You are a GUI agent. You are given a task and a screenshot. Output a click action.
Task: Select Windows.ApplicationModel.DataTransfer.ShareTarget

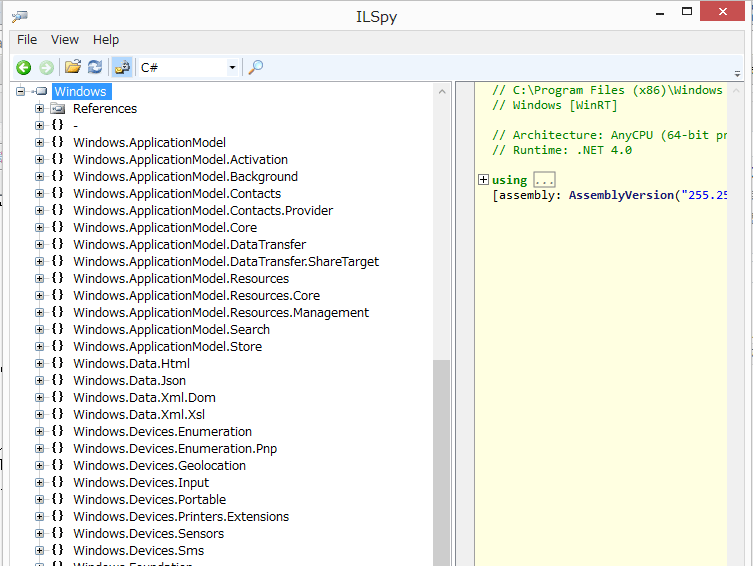point(226,262)
